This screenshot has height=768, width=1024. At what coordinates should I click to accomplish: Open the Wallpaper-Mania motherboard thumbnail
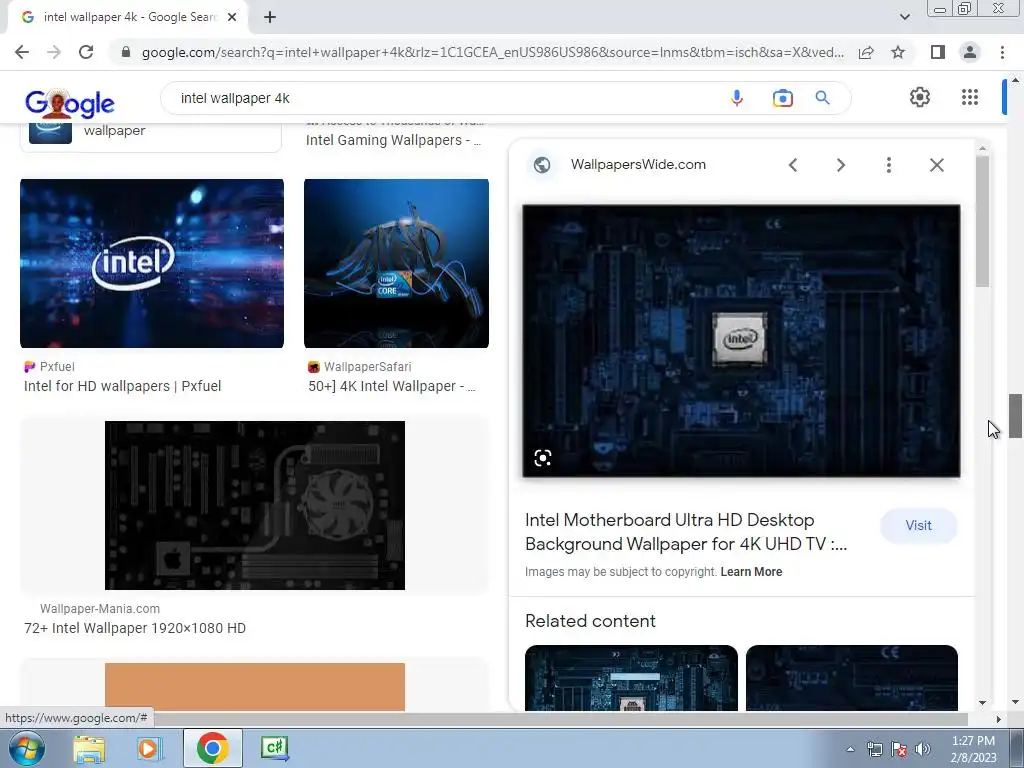pyautogui.click(x=255, y=505)
